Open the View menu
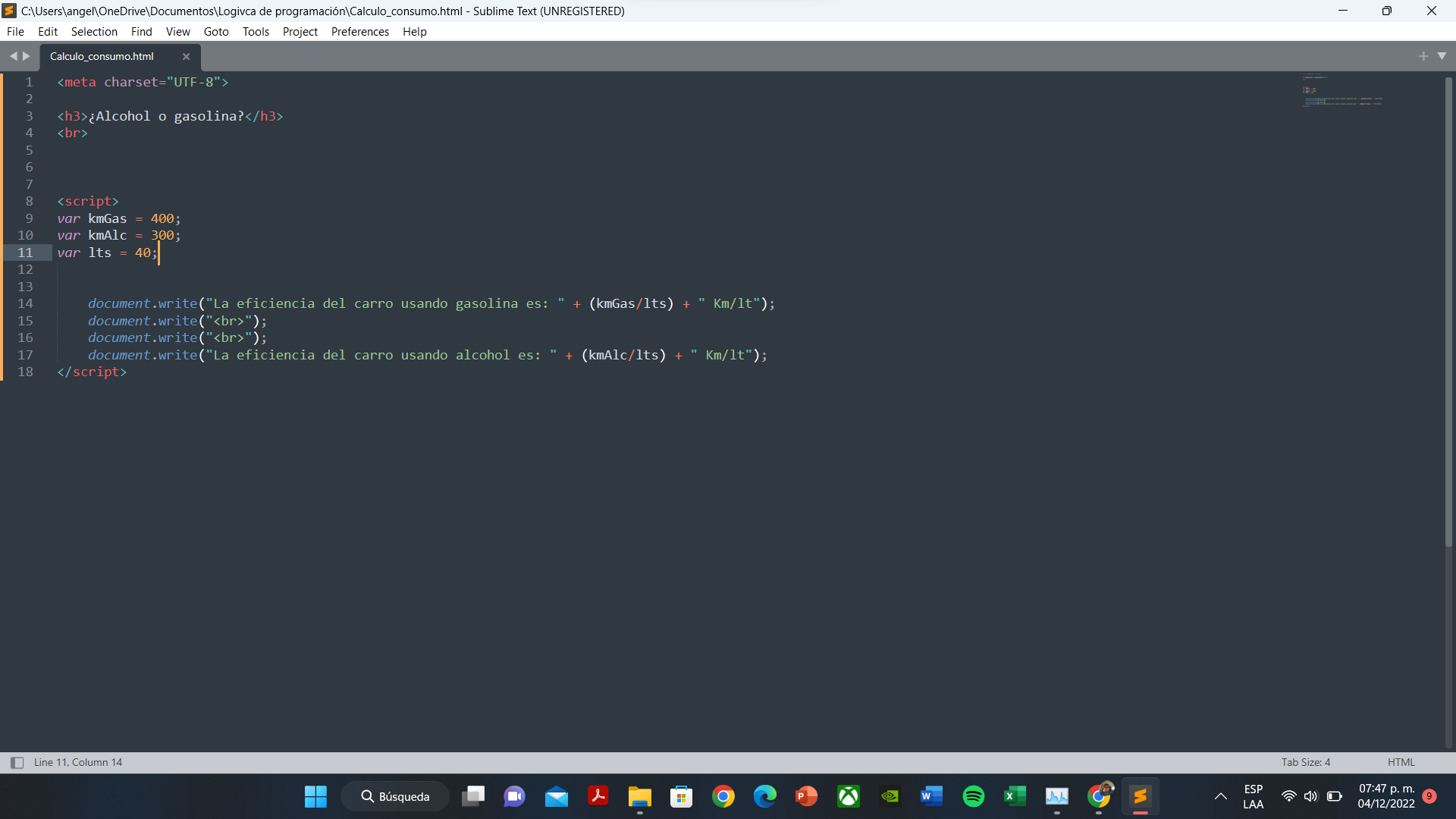1456x819 pixels. (x=177, y=31)
